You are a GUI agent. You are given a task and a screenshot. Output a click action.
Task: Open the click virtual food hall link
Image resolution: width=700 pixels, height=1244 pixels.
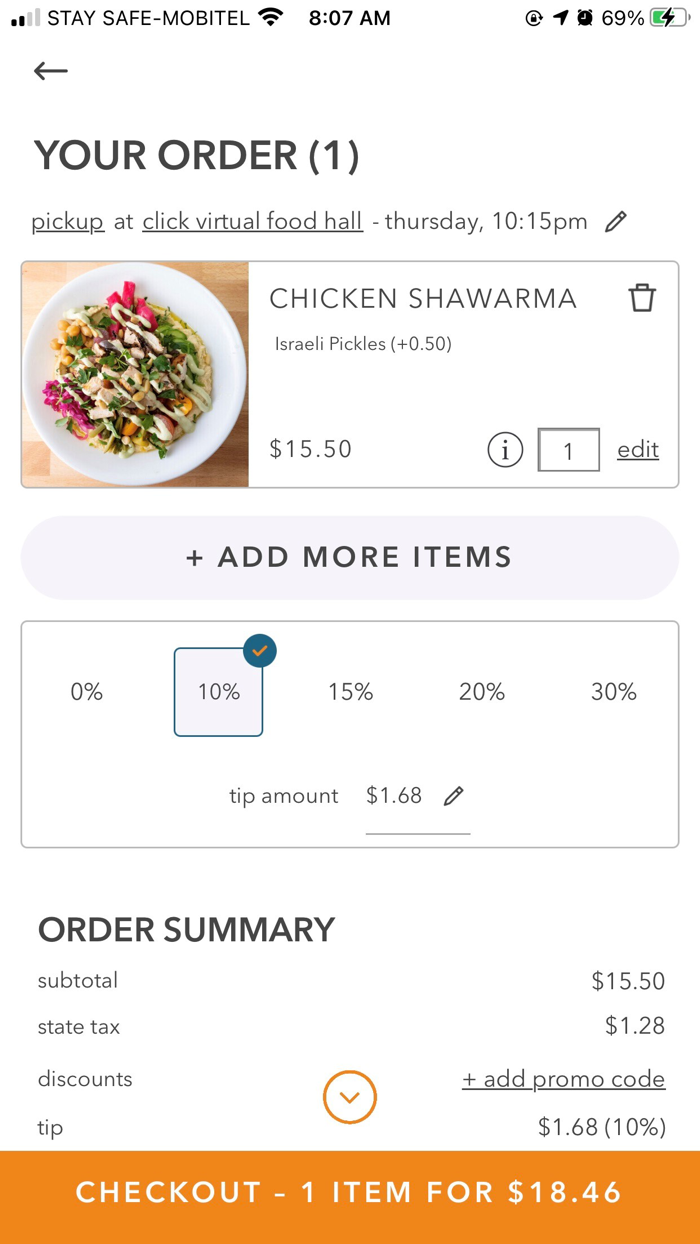coord(252,220)
